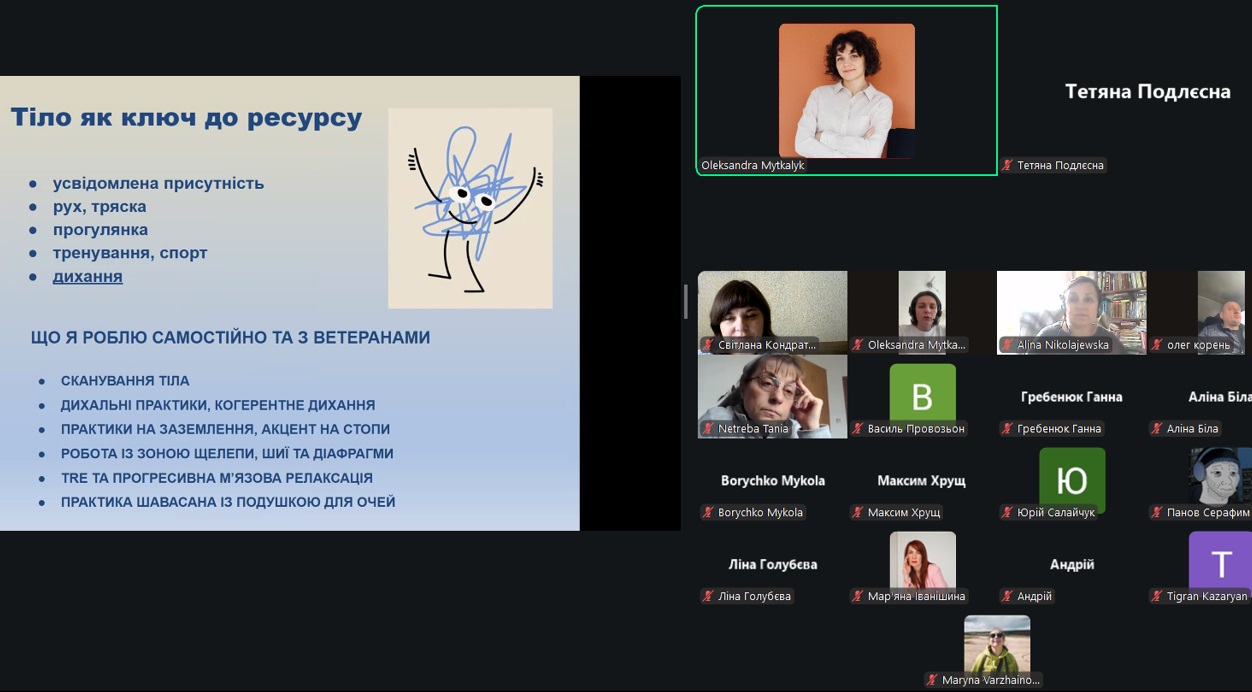The image size is (1252, 692).
Task: Open the underlined дихання link on the slide
Action: click(x=87, y=277)
